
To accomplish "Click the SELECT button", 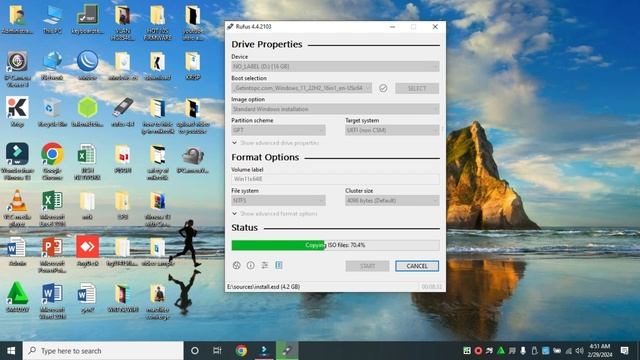I will tap(417, 88).
